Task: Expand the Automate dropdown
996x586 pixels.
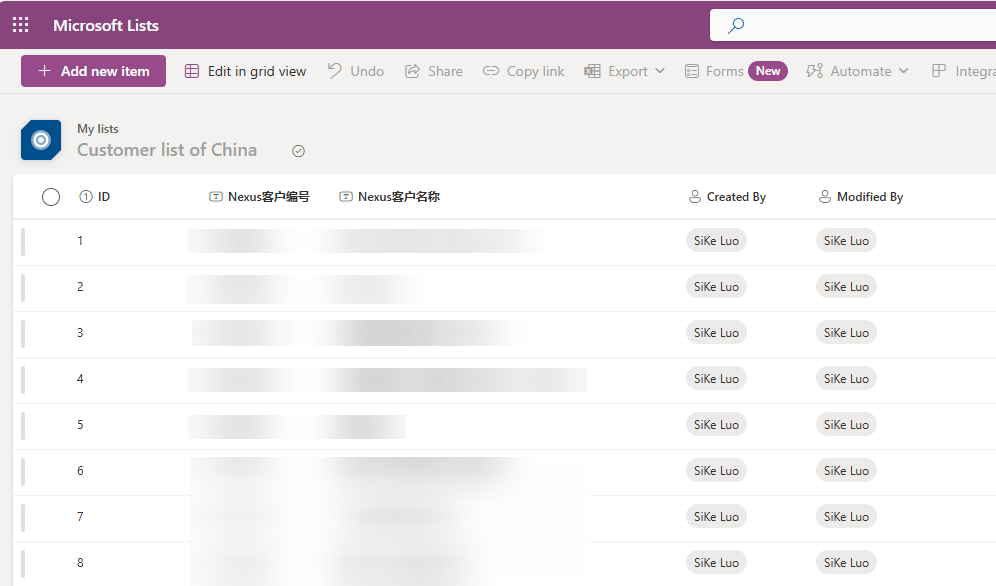Action: point(857,71)
